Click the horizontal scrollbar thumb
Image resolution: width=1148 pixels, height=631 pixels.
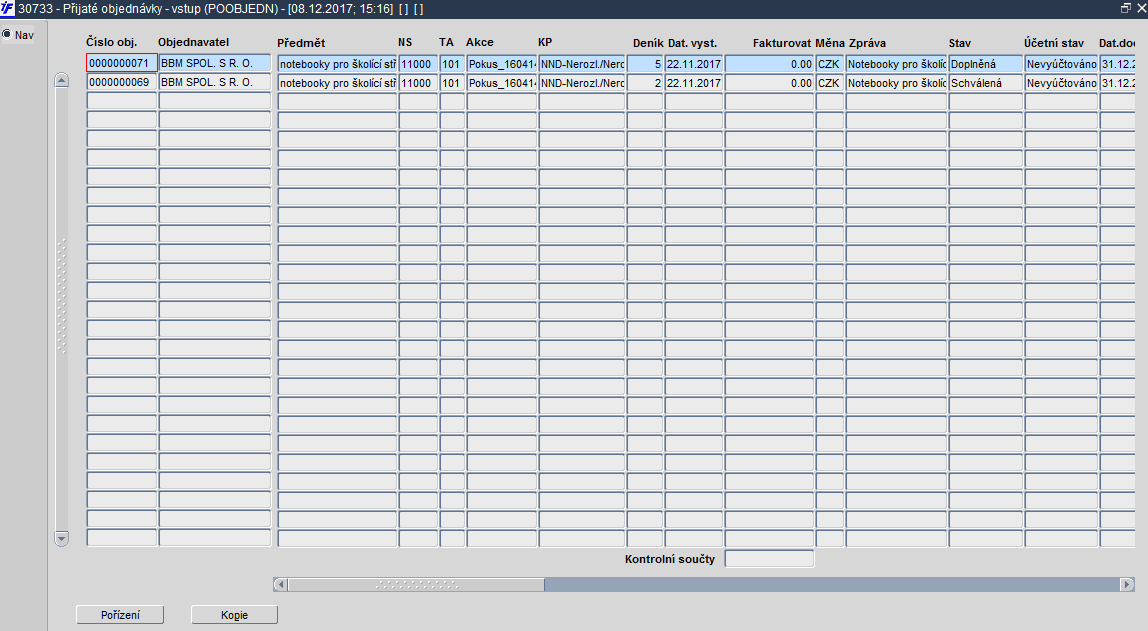point(416,584)
